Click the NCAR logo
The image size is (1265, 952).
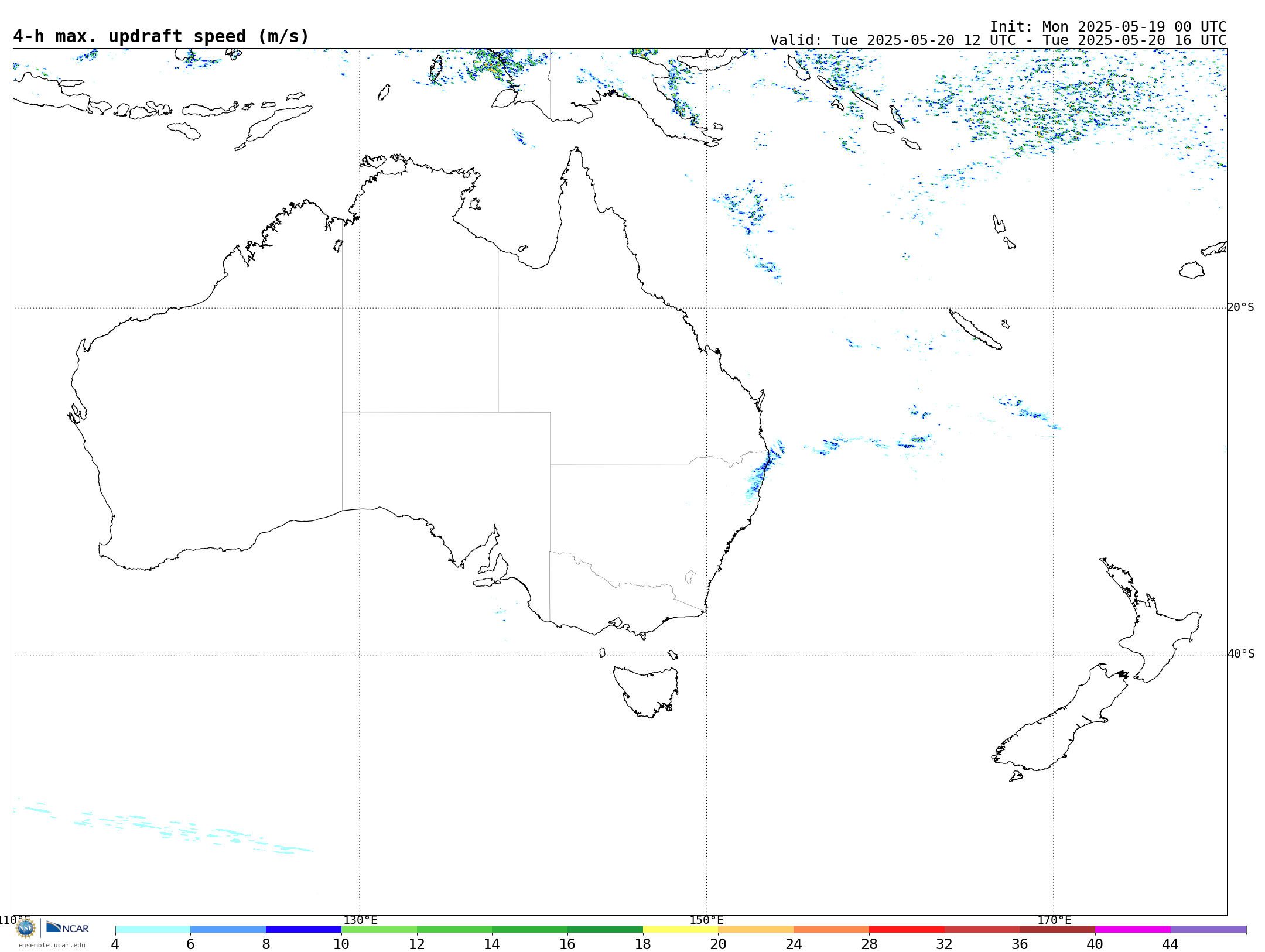coord(67,927)
